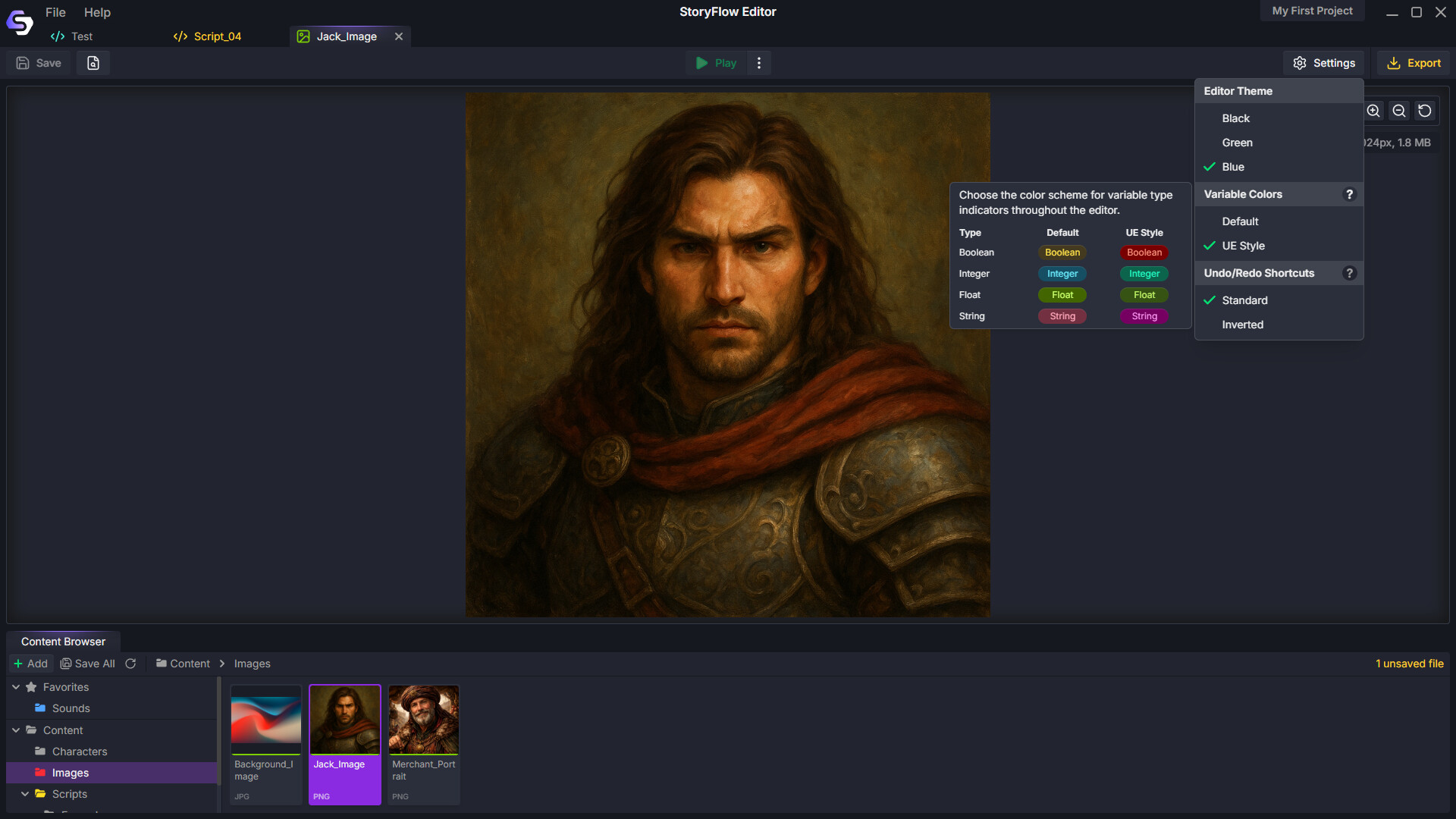
Task: Open the Merchant_Portrait thumbnail
Action: point(423,719)
